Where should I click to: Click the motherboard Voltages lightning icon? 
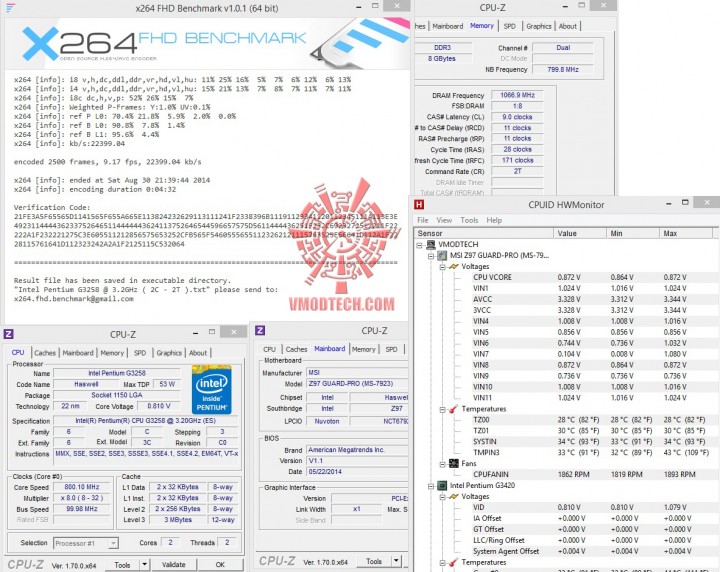(x=454, y=266)
